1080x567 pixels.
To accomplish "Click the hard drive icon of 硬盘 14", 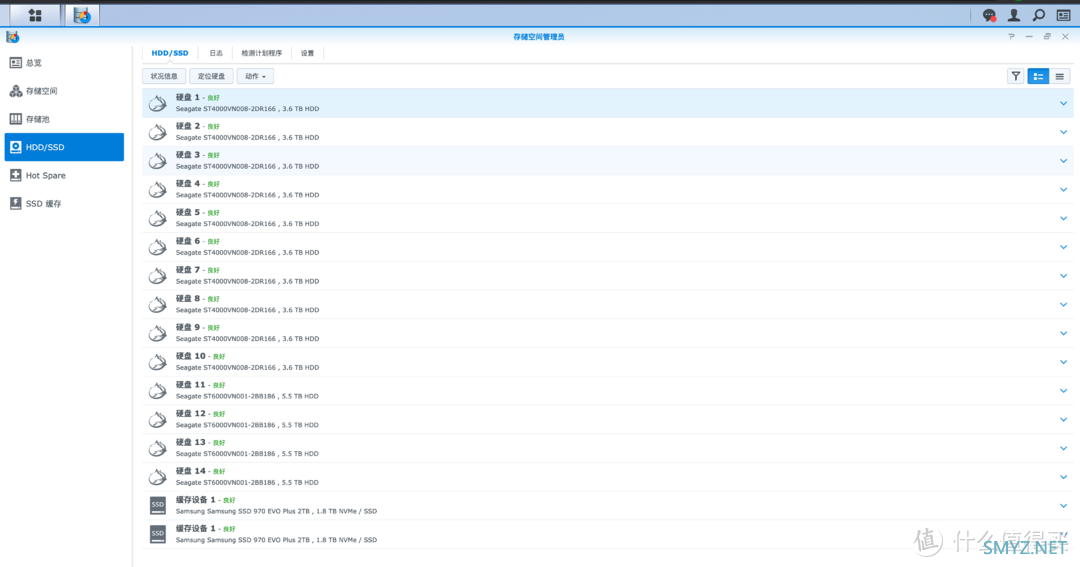I will click(x=158, y=477).
